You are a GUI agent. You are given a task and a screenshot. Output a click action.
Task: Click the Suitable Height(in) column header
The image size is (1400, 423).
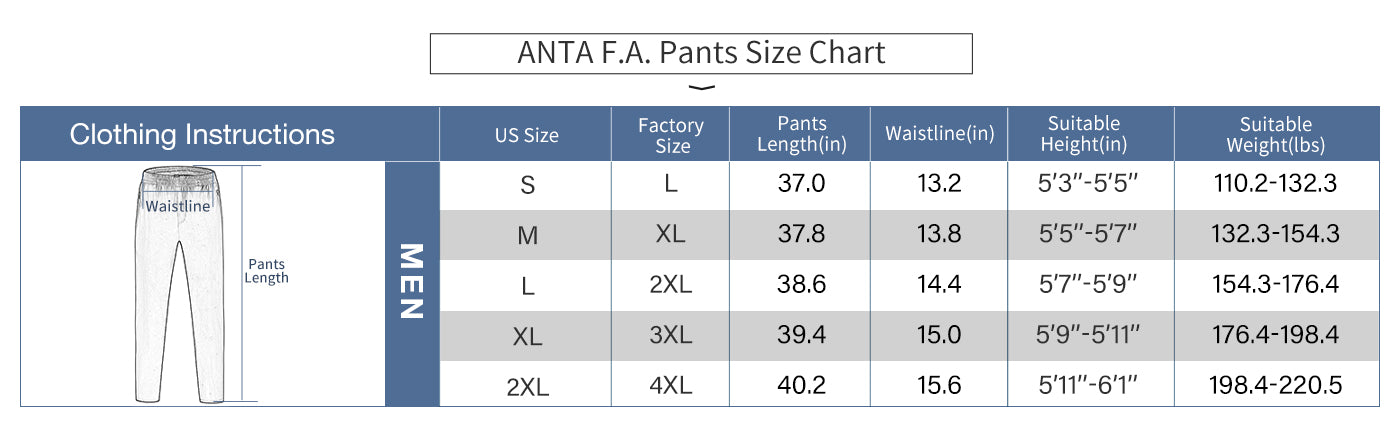[1083, 134]
